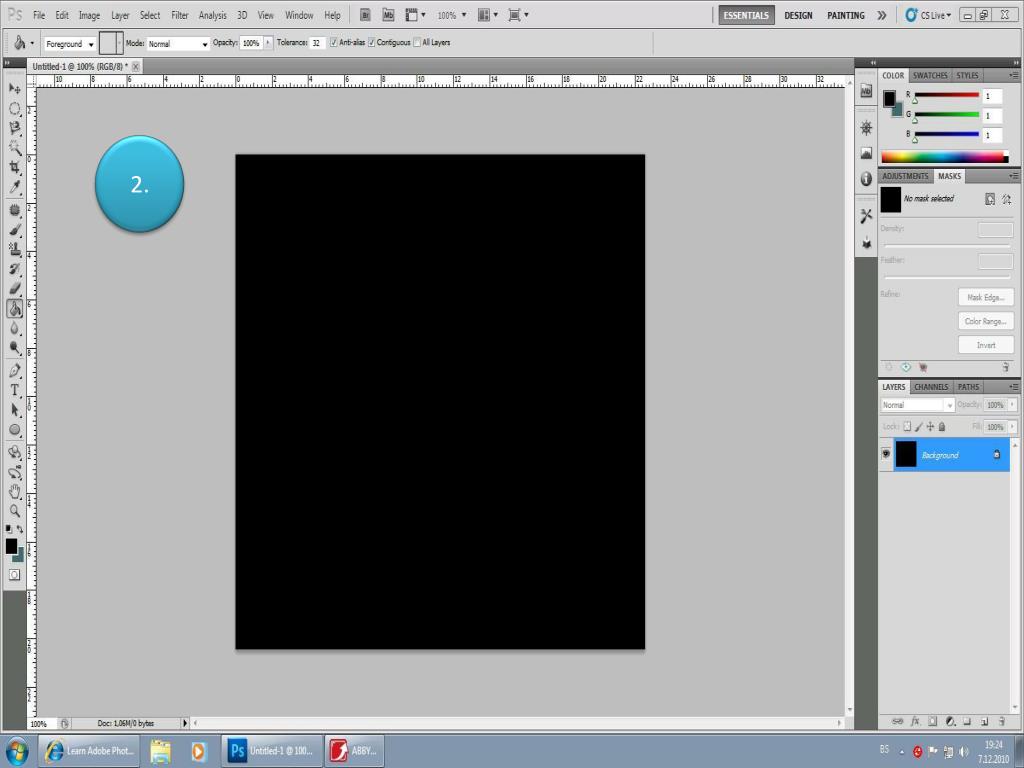Open the Filter menu
Screen dimensions: 1024x768
click(180, 15)
